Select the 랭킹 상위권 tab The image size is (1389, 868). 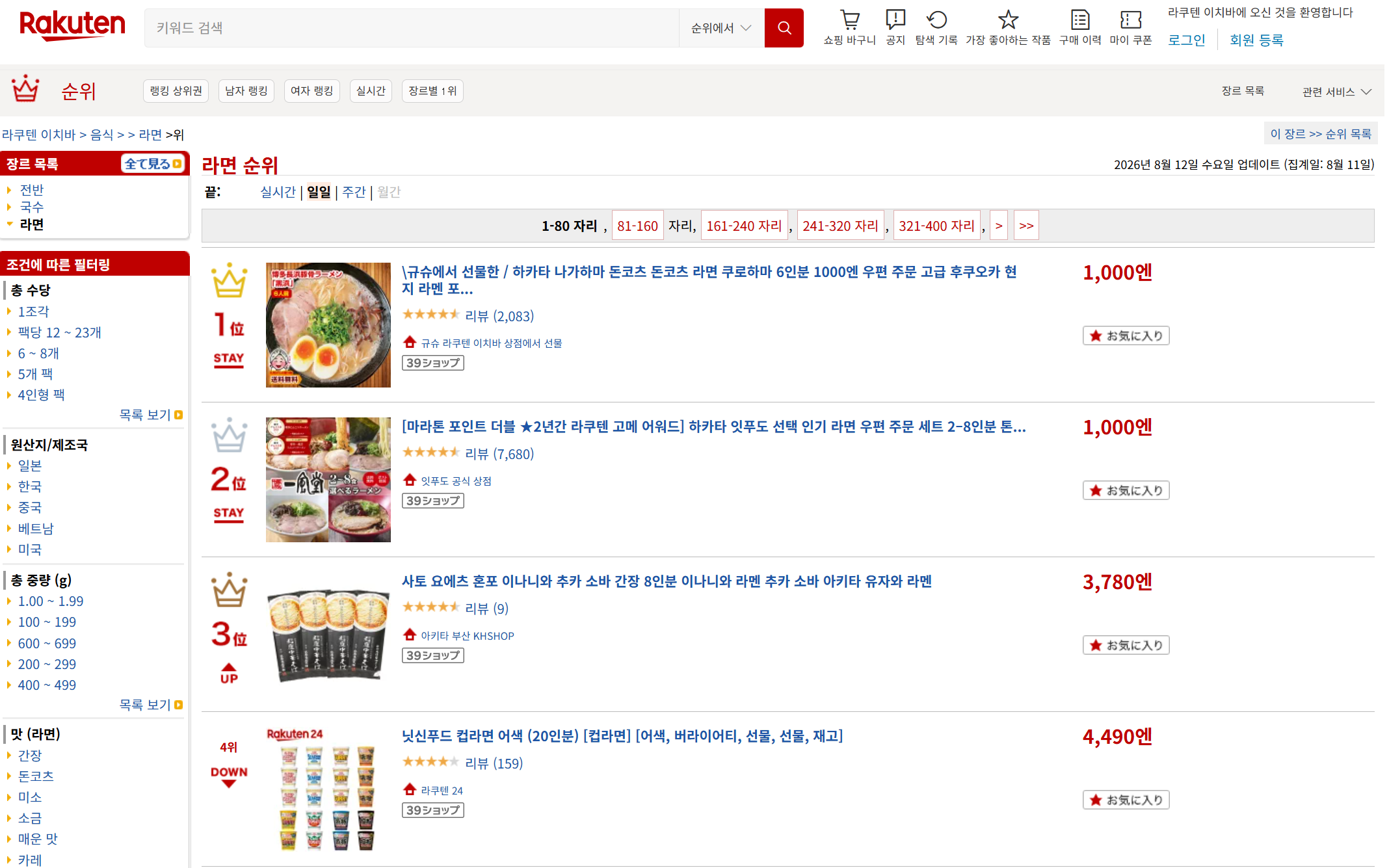[x=176, y=91]
